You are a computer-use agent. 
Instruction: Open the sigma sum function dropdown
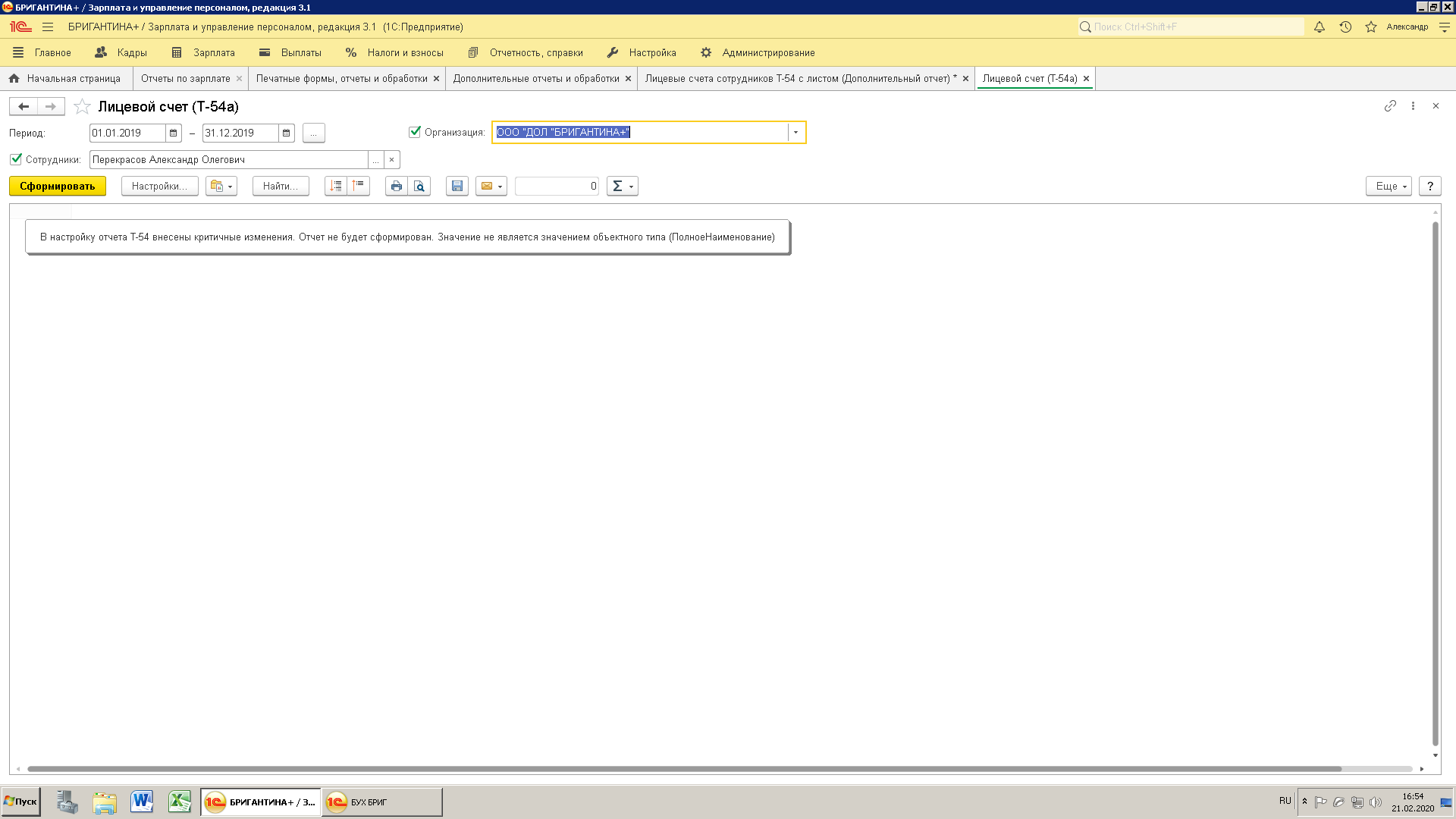click(623, 186)
